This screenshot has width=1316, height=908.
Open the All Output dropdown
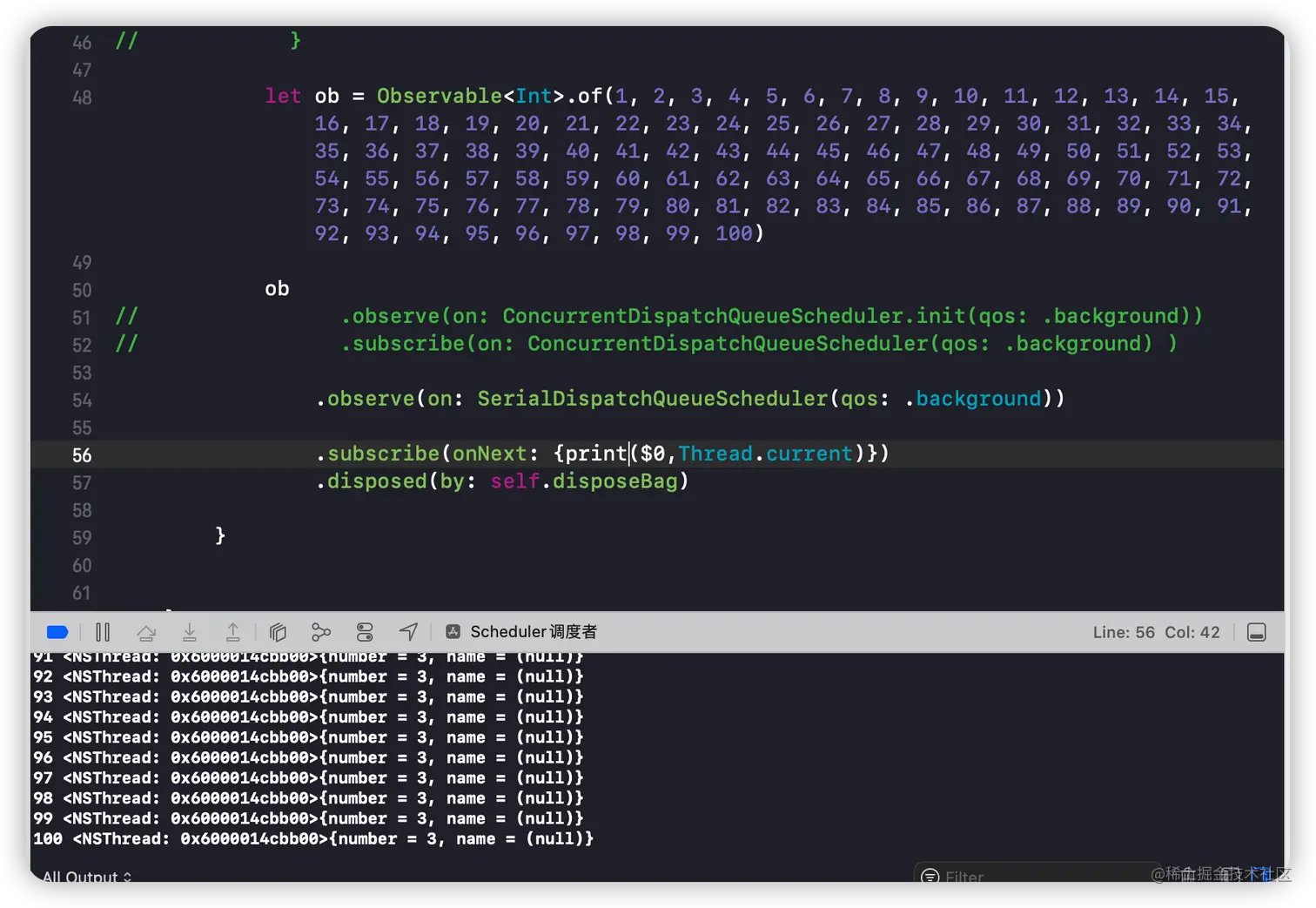(x=87, y=877)
